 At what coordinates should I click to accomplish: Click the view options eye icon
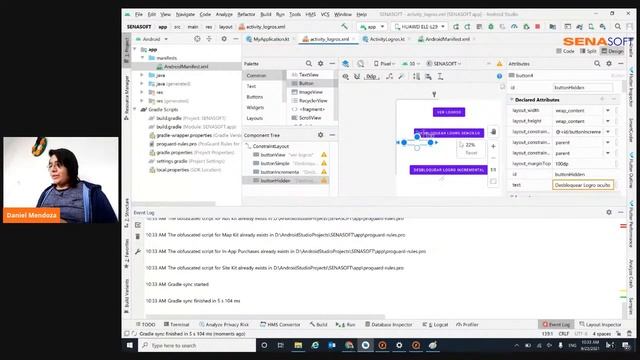(346, 76)
